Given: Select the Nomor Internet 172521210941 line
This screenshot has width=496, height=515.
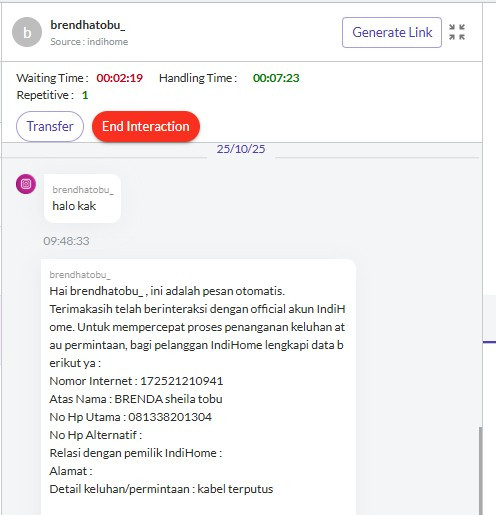Looking at the screenshot, I should tap(136, 381).
